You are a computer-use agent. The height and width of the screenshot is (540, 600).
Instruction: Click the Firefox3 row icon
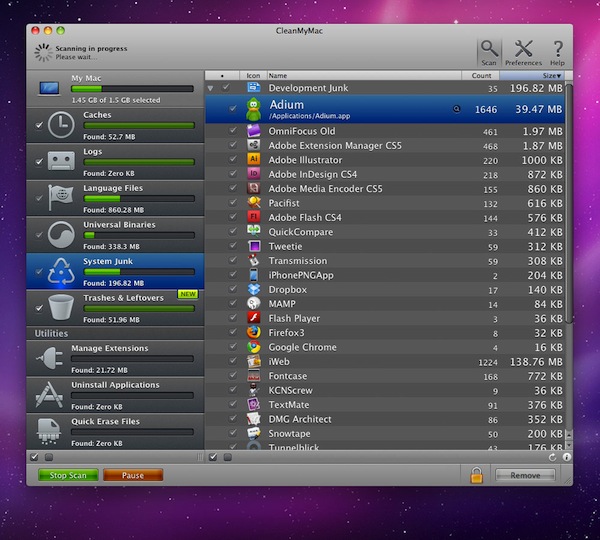[253, 333]
